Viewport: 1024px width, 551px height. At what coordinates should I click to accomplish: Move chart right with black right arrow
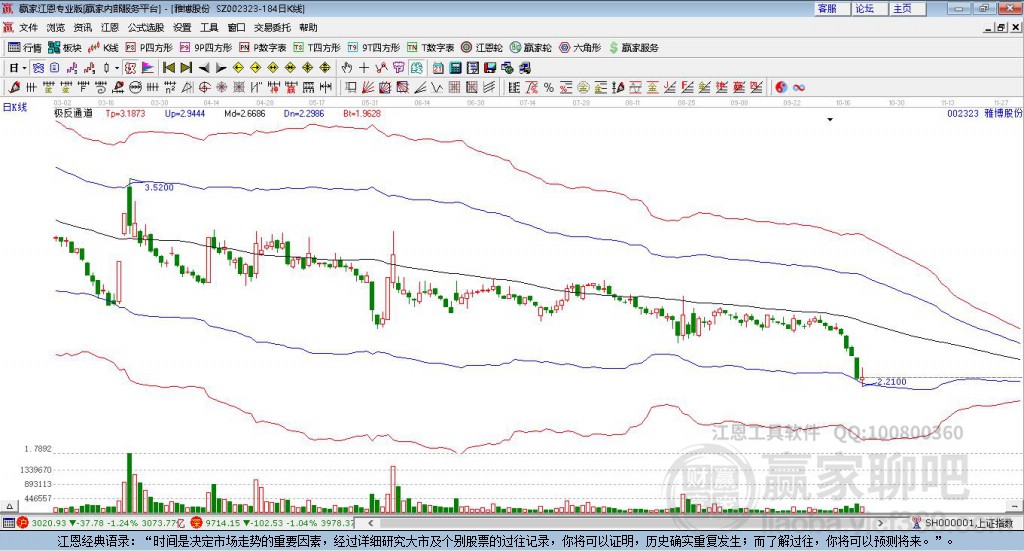221,68
